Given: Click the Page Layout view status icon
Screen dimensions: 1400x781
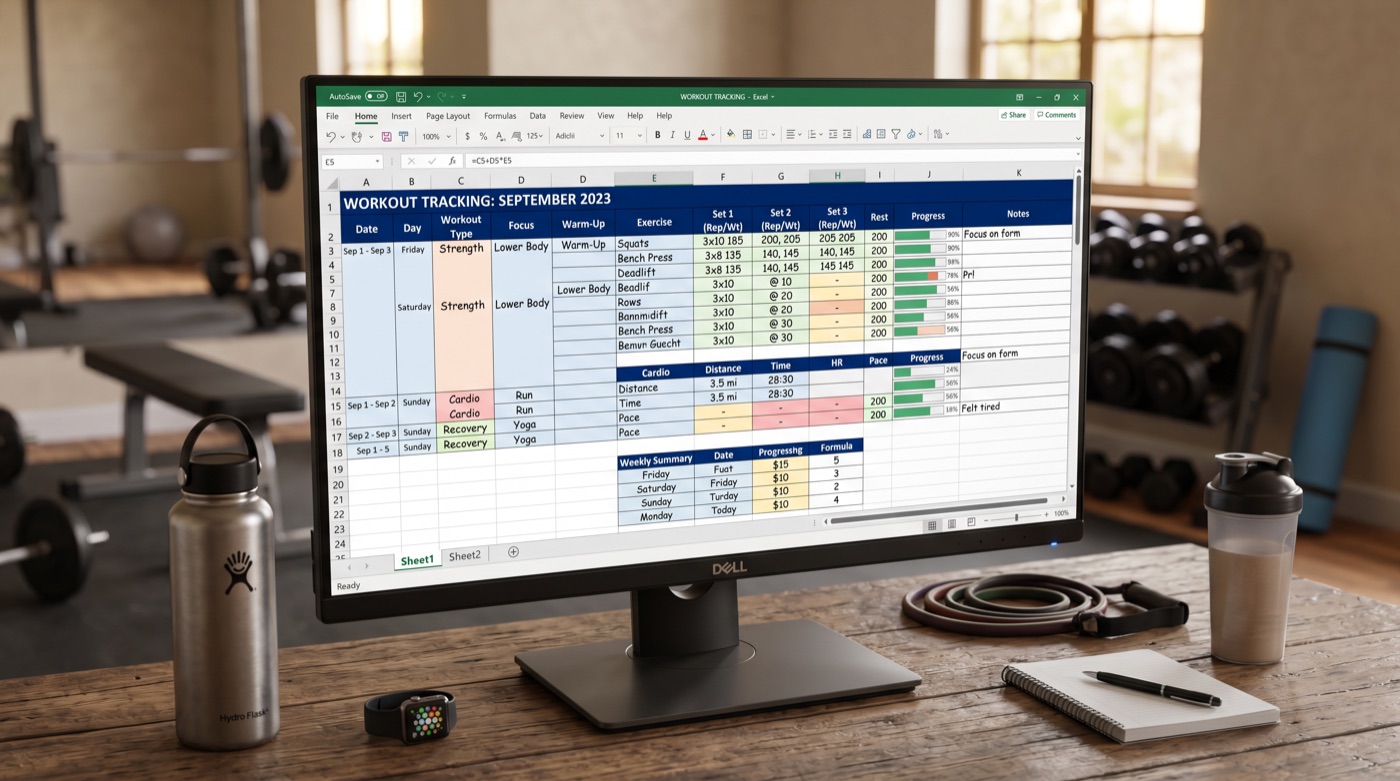Looking at the screenshot, I should click(952, 524).
